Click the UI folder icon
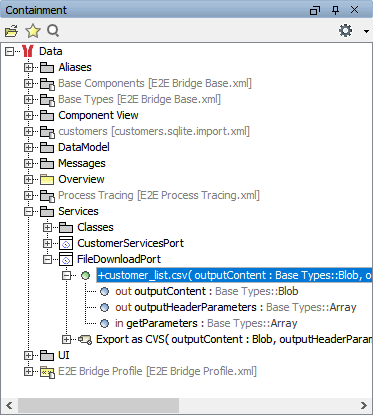The width and height of the screenshot is (373, 415). click(x=47, y=356)
